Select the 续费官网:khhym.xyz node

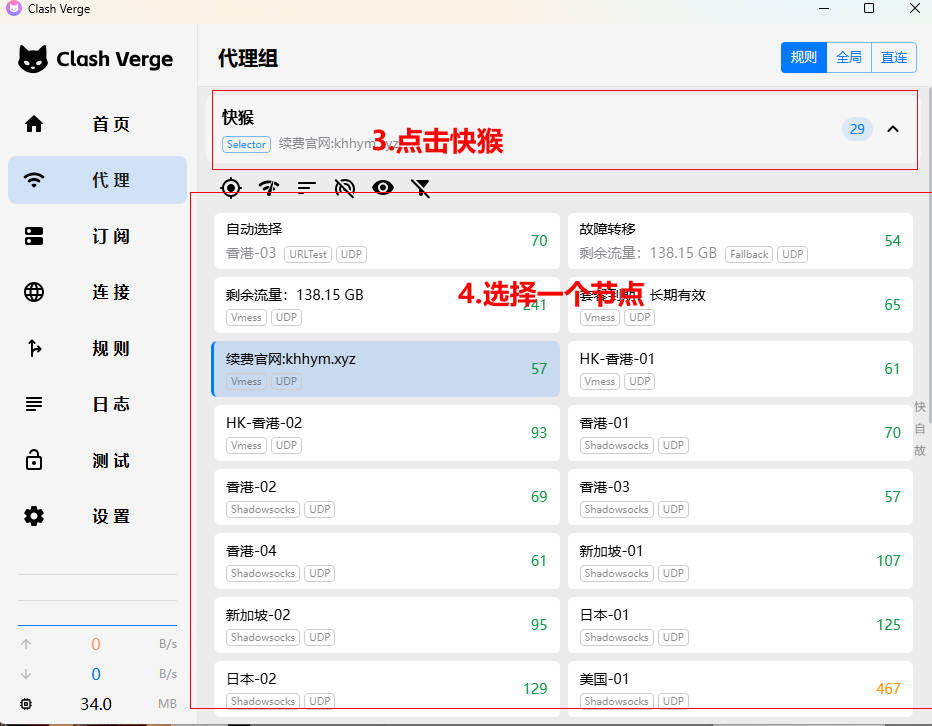tap(386, 369)
